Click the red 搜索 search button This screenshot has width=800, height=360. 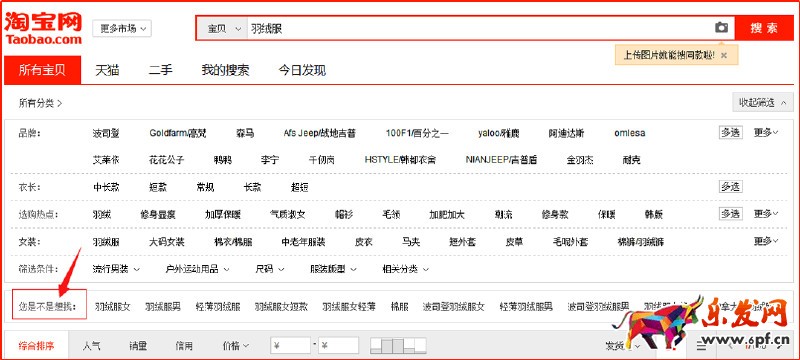pos(764,28)
